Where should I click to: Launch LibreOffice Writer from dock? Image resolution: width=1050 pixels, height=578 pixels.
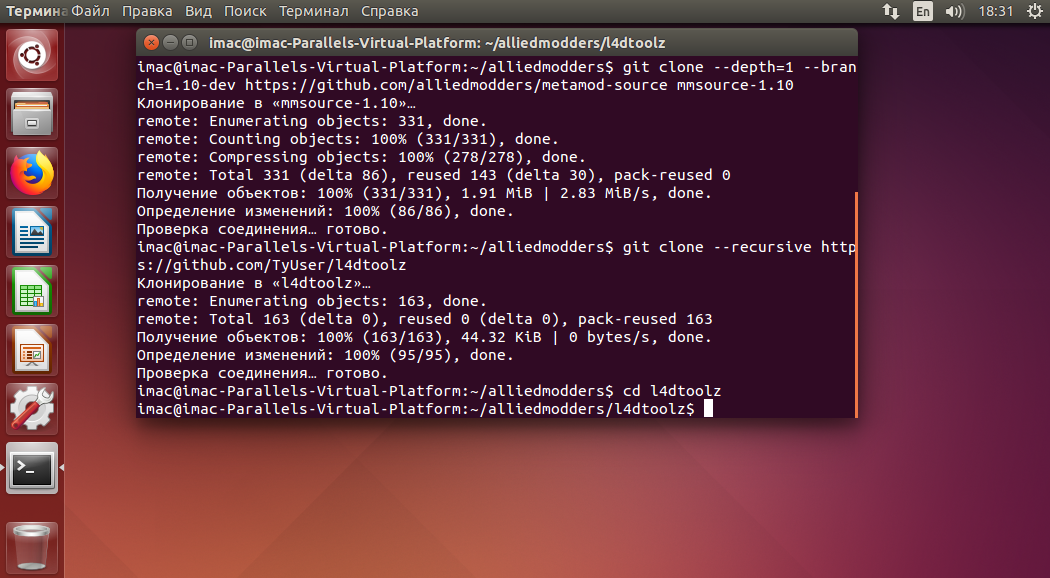click(31, 232)
